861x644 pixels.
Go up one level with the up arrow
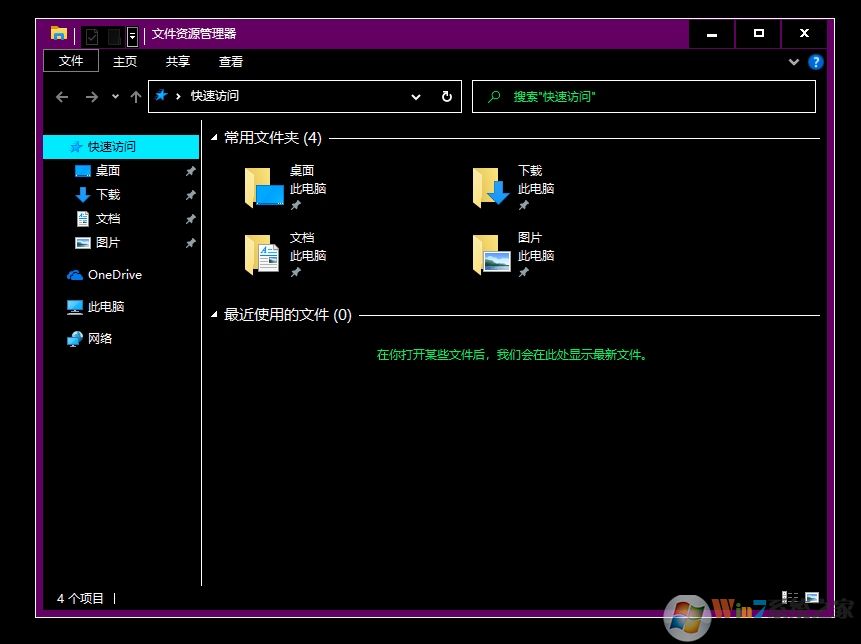click(x=136, y=97)
